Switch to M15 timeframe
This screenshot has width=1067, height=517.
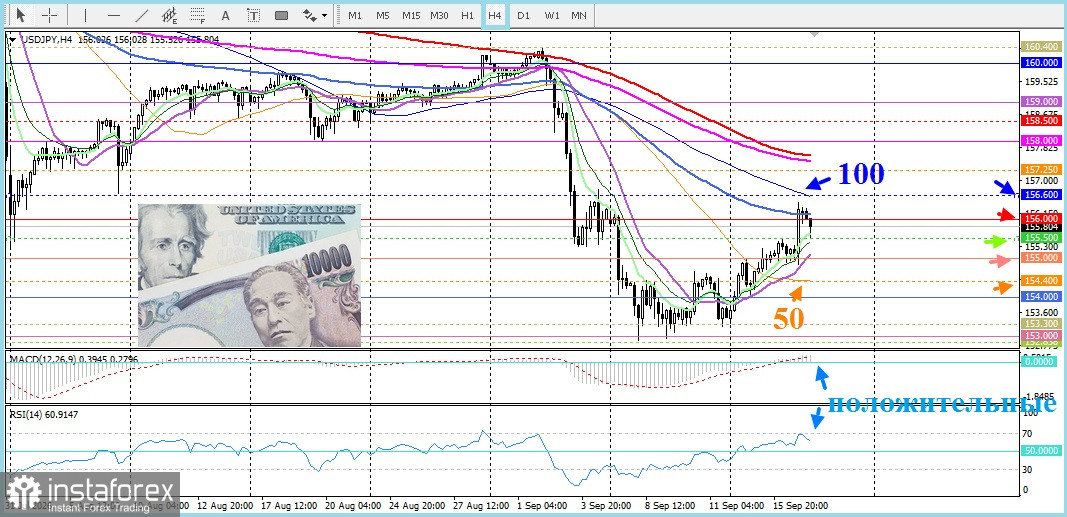[x=410, y=15]
